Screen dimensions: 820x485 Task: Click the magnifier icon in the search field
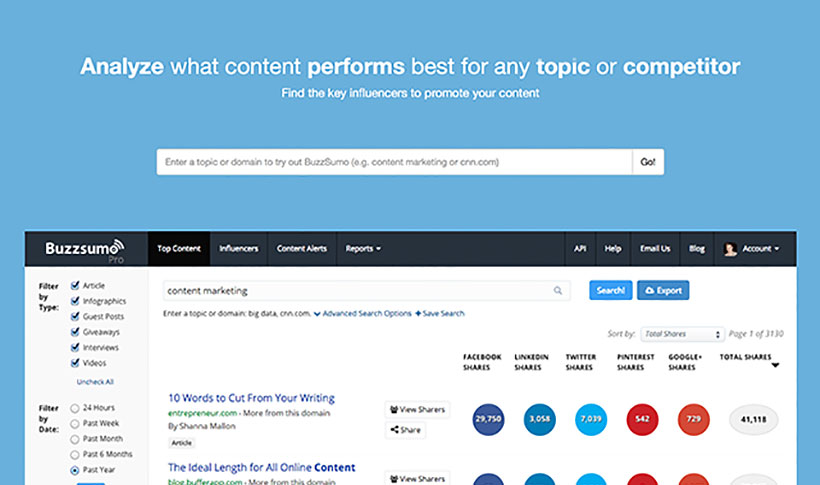(x=558, y=290)
